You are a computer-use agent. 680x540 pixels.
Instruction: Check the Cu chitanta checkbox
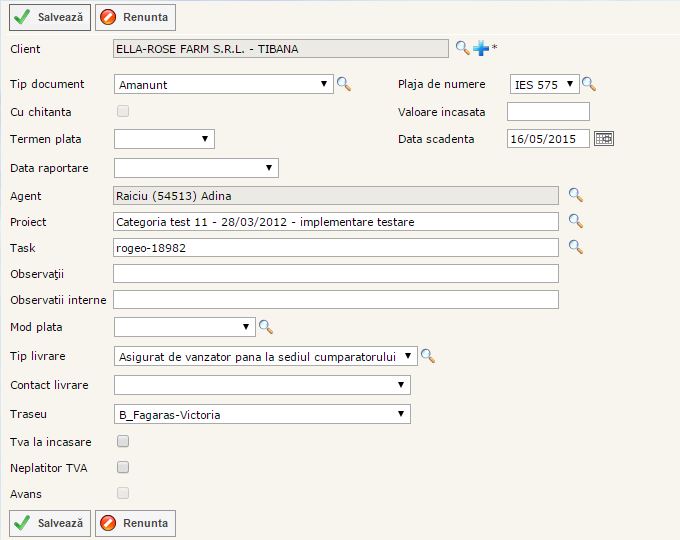[123, 111]
